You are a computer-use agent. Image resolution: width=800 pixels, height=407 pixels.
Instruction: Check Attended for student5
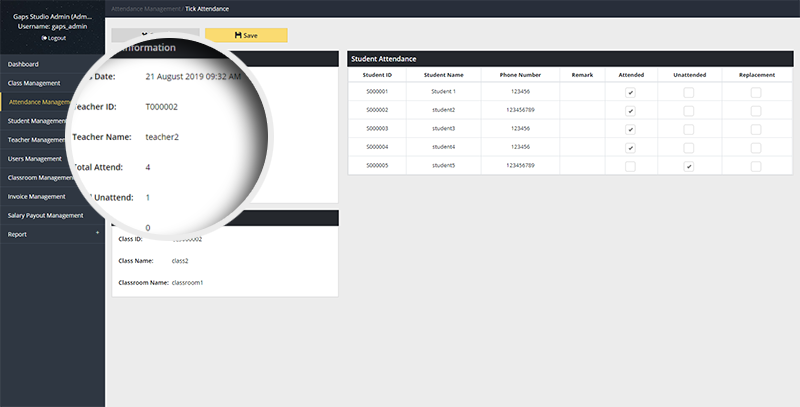coord(630,166)
